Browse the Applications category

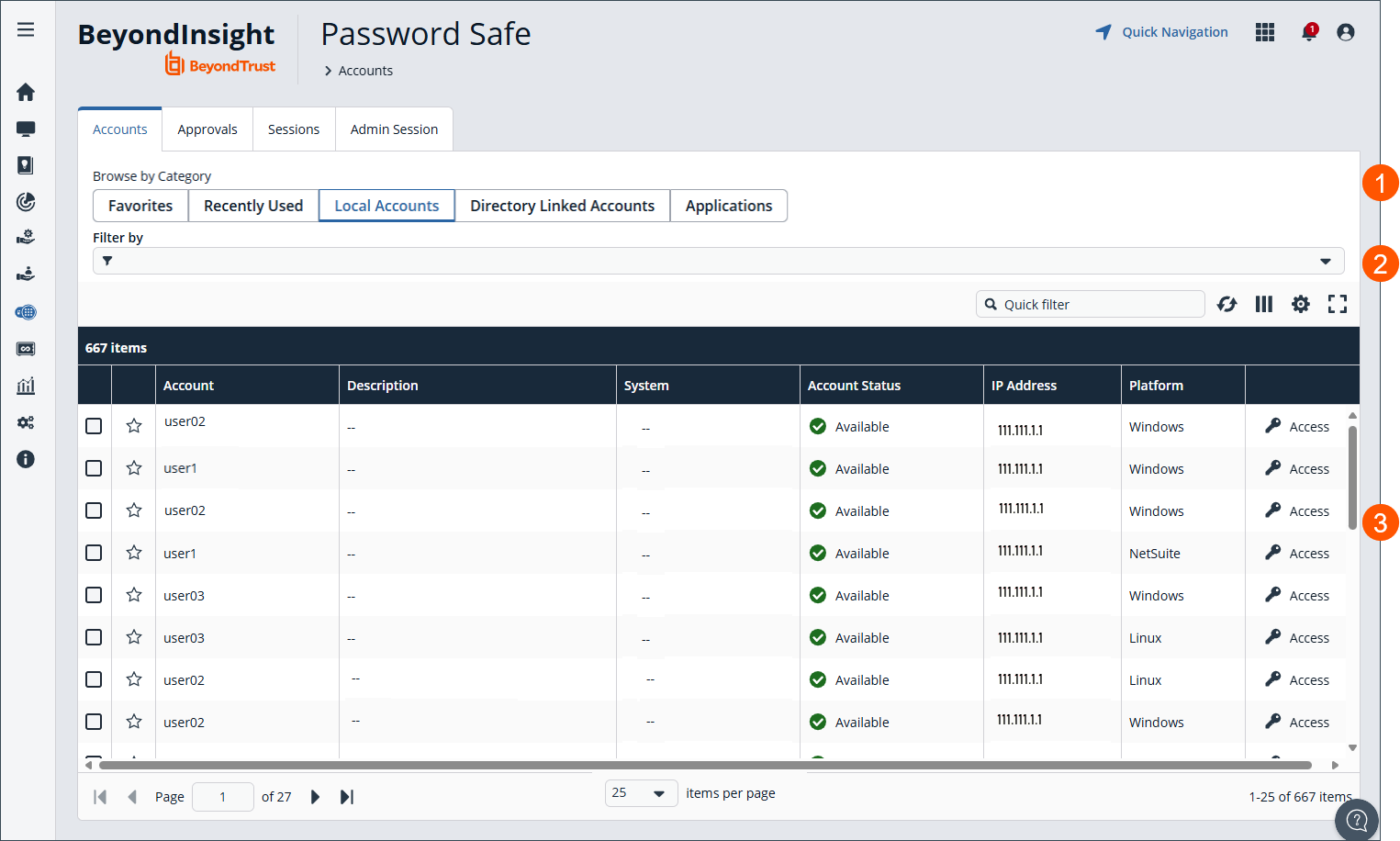click(729, 206)
